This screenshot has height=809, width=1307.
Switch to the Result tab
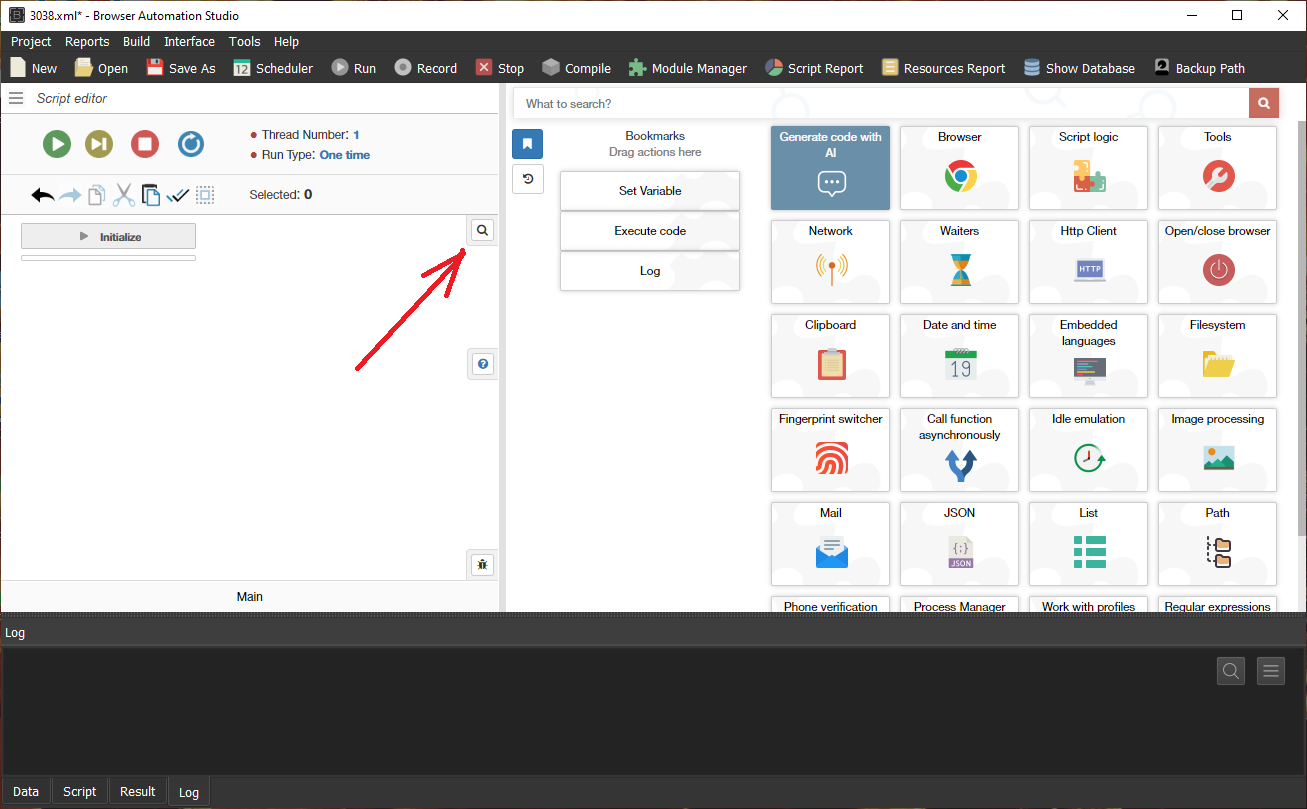click(x=138, y=791)
